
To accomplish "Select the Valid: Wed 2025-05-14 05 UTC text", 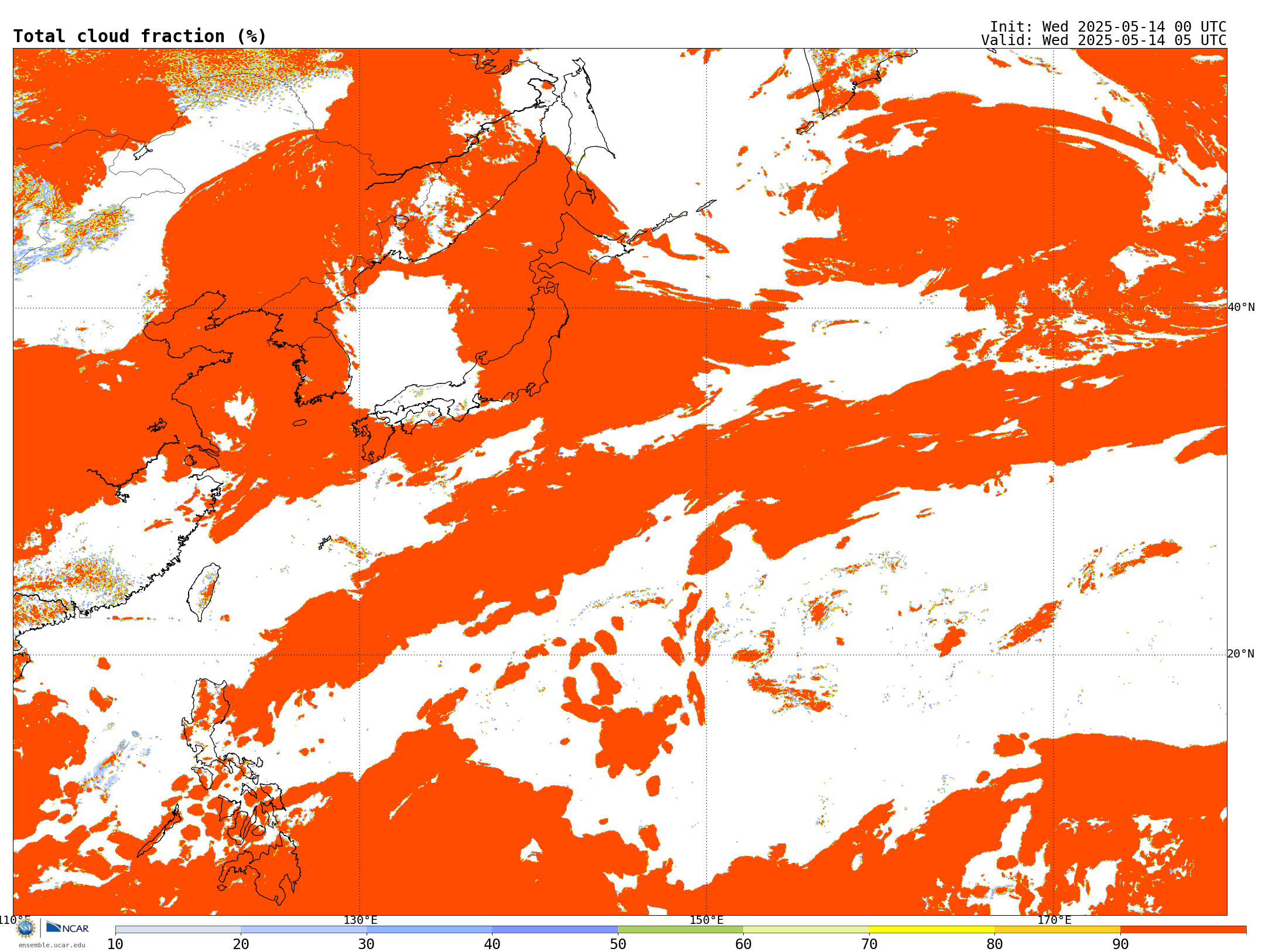I will pyautogui.click(x=1104, y=40).
